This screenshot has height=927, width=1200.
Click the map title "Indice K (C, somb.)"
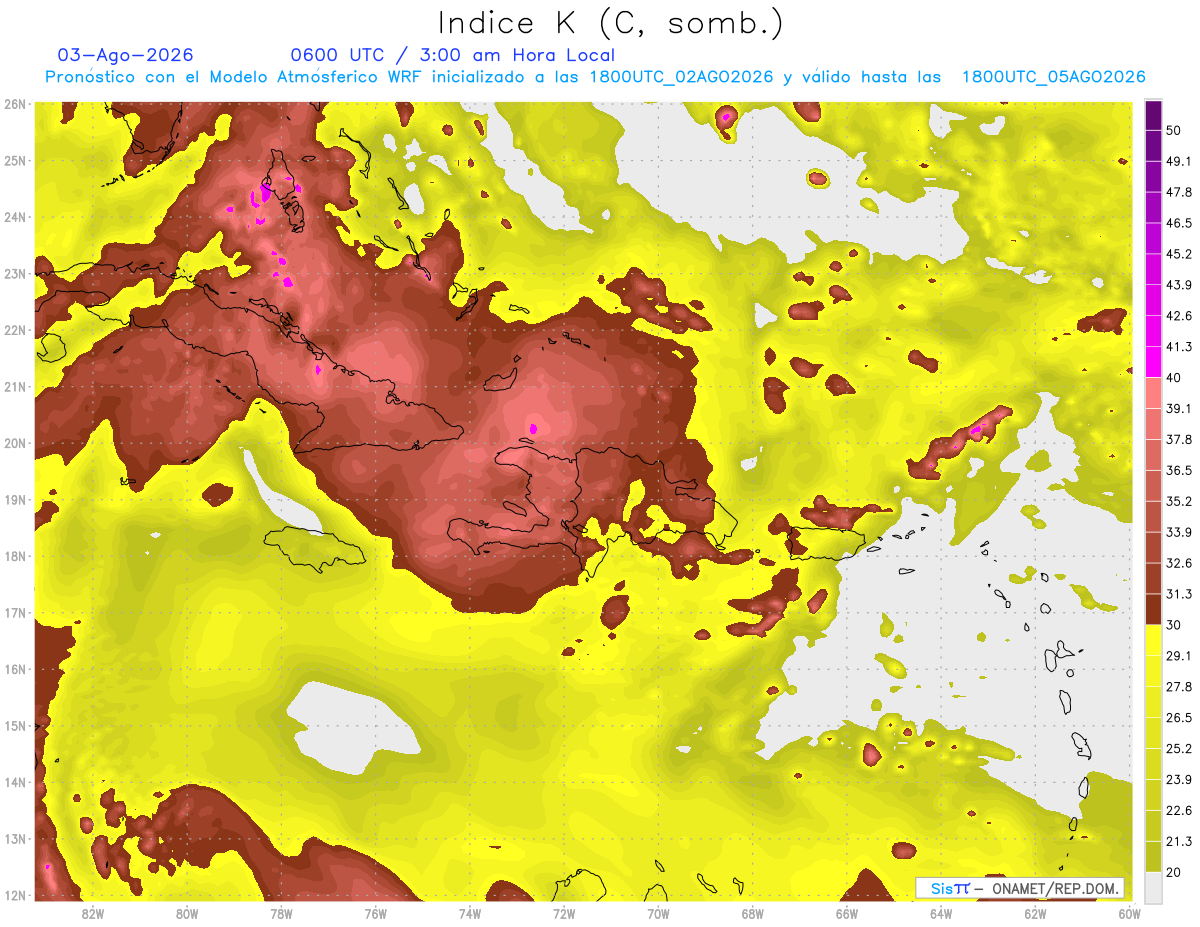tap(612, 22)
